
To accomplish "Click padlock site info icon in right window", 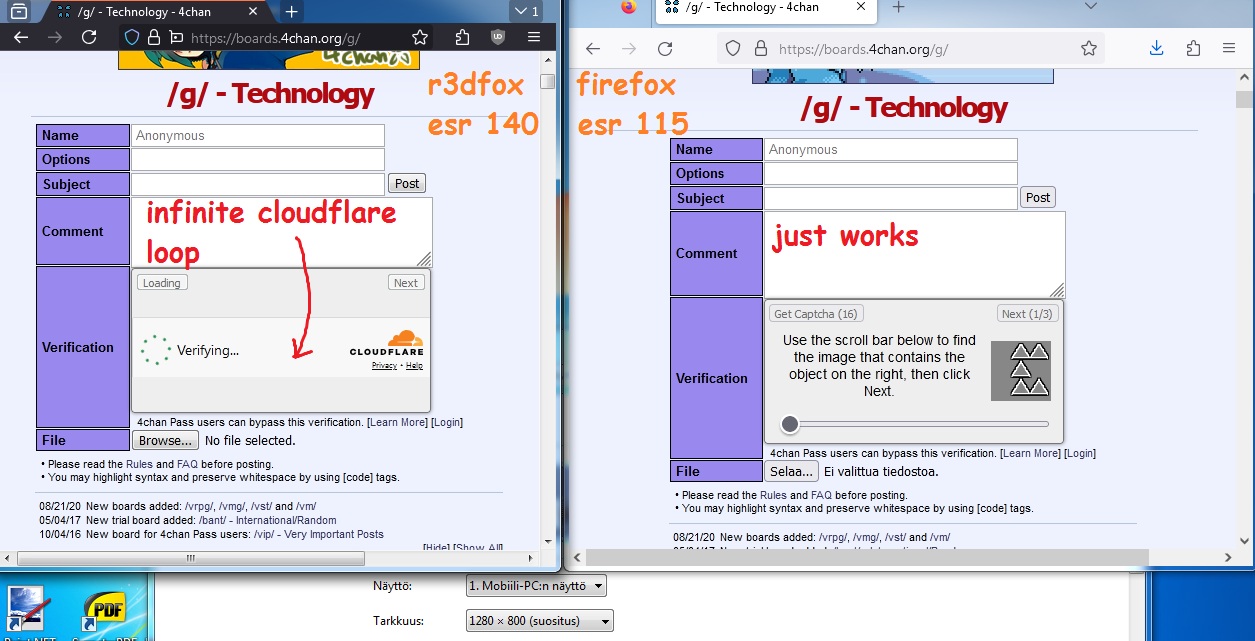I will click(x=759, y=48).
